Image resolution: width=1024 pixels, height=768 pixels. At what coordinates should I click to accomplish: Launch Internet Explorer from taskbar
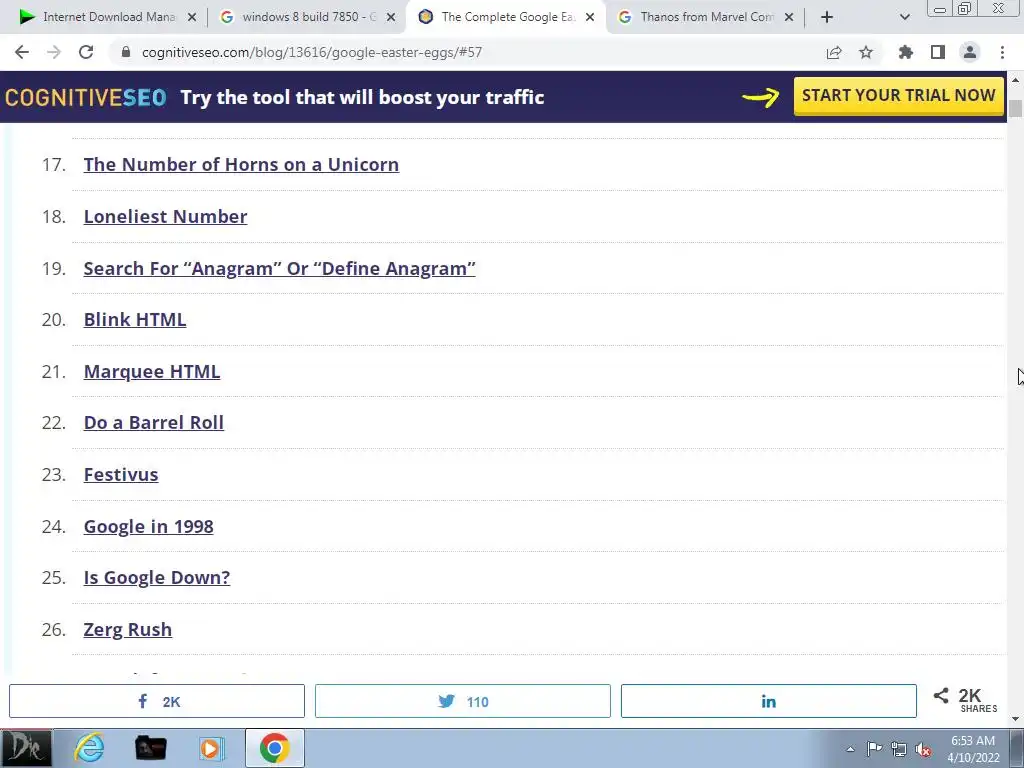(x=89, y=748)
